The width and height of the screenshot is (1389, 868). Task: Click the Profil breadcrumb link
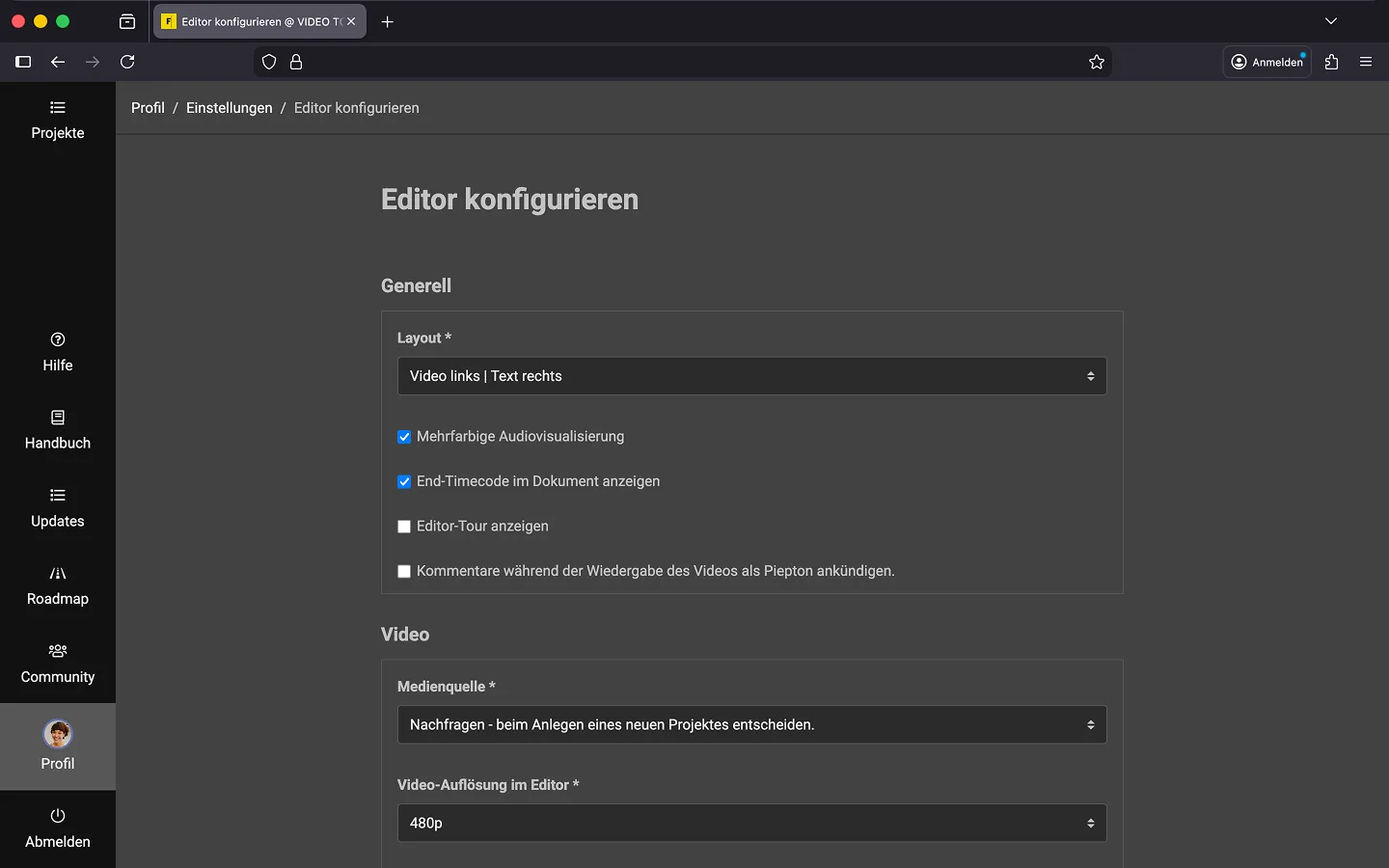click(148, 108)
